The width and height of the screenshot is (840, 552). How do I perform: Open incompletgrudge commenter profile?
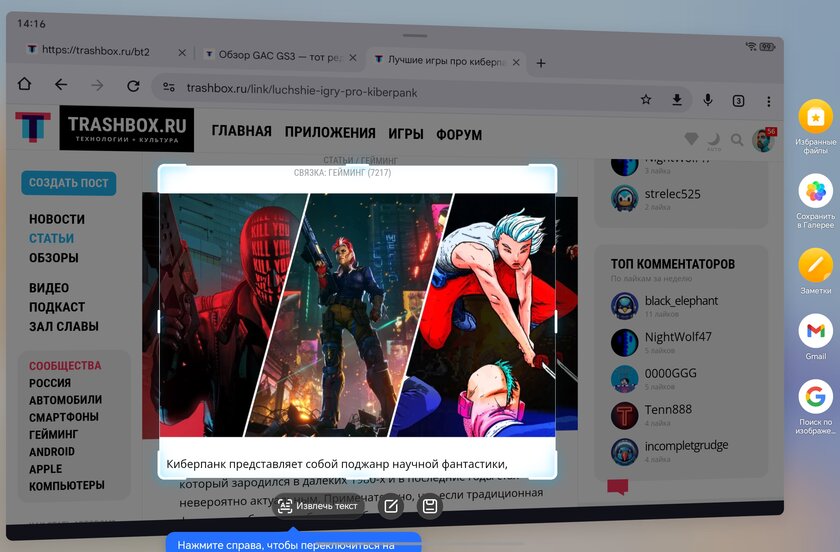pos(686,445)
